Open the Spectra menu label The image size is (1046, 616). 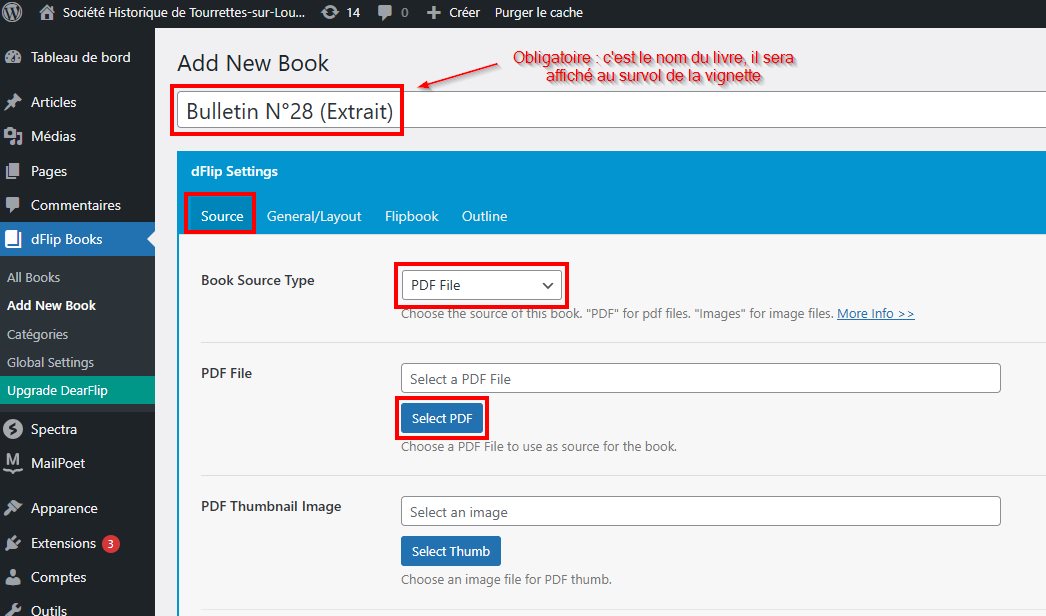pos(54,429)
